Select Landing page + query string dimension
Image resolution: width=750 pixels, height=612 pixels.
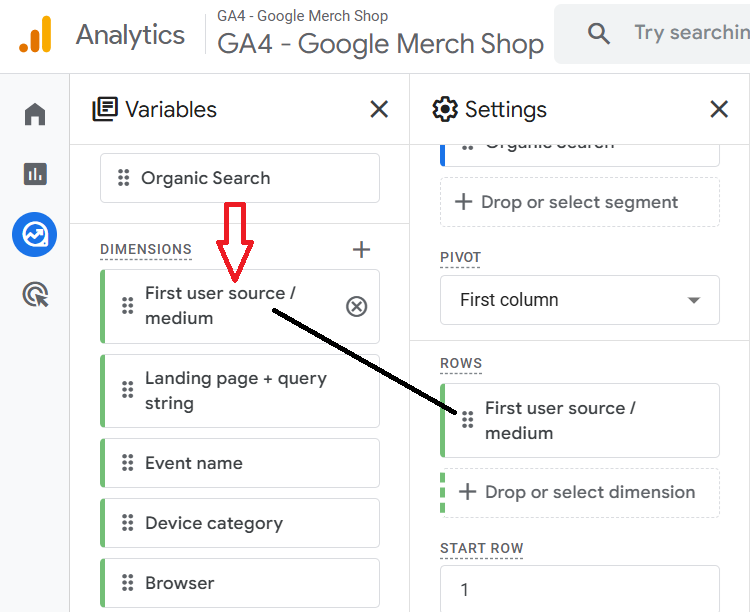[x=240, y=391]
